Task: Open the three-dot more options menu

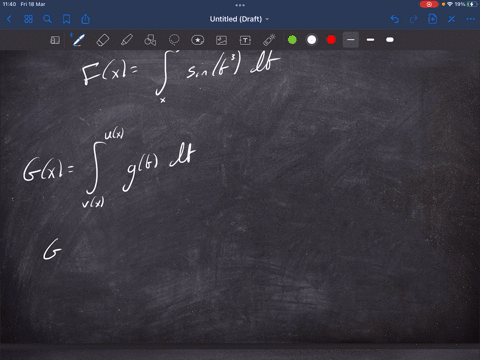Action: (470, 19)
